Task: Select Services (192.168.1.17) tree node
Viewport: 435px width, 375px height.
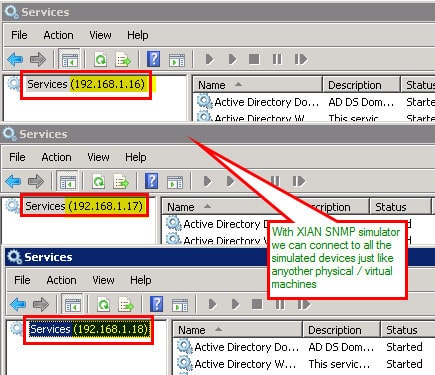Action: [x=84, y=206]
